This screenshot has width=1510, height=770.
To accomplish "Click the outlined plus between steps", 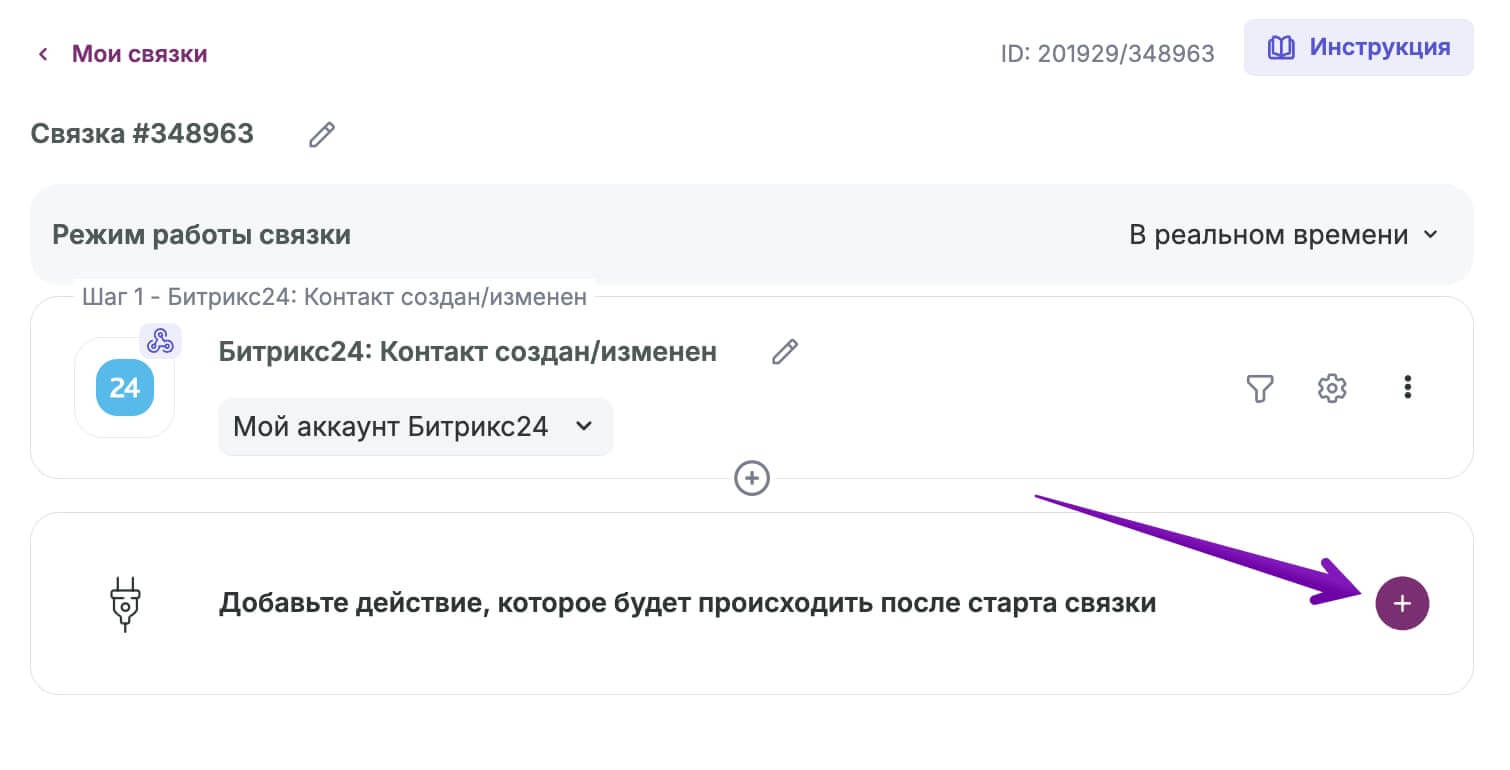I will tap(752, 478).
